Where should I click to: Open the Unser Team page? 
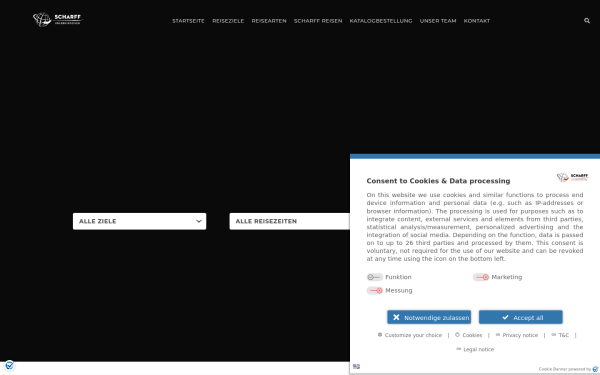click(x=438, y=21)
